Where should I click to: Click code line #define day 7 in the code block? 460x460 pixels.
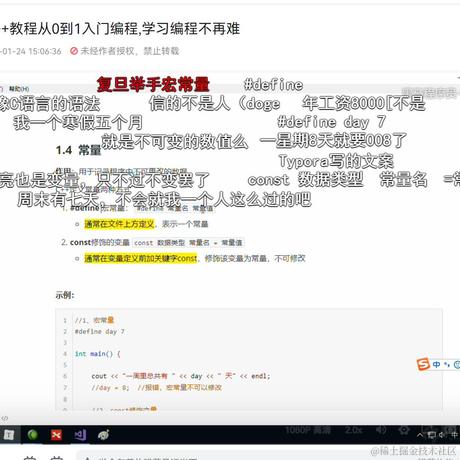[100, 332]
